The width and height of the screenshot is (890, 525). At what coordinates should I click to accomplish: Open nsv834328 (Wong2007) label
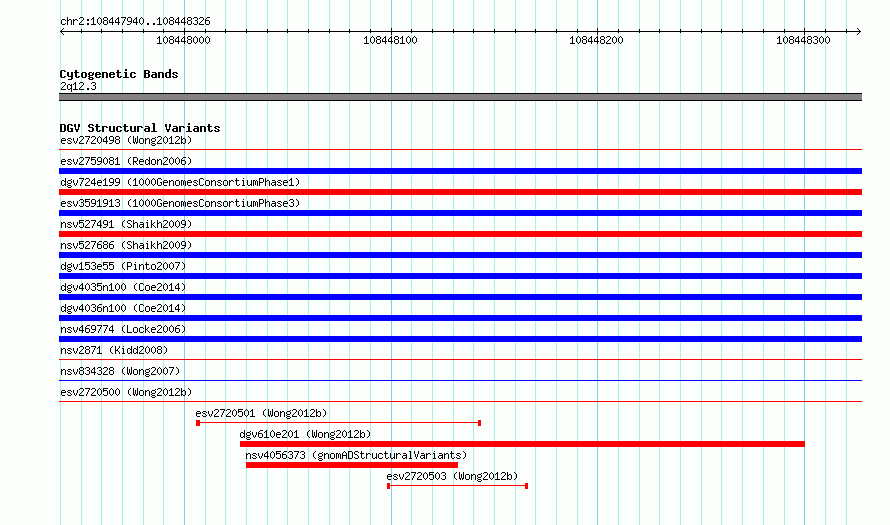click(120, 371)
